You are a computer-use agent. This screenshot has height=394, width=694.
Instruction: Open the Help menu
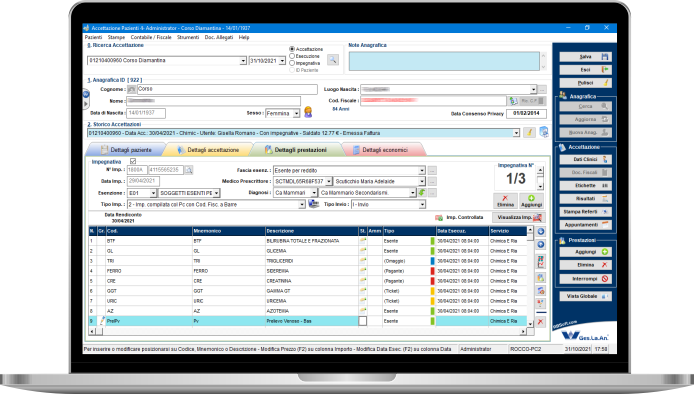pos(244,38)
